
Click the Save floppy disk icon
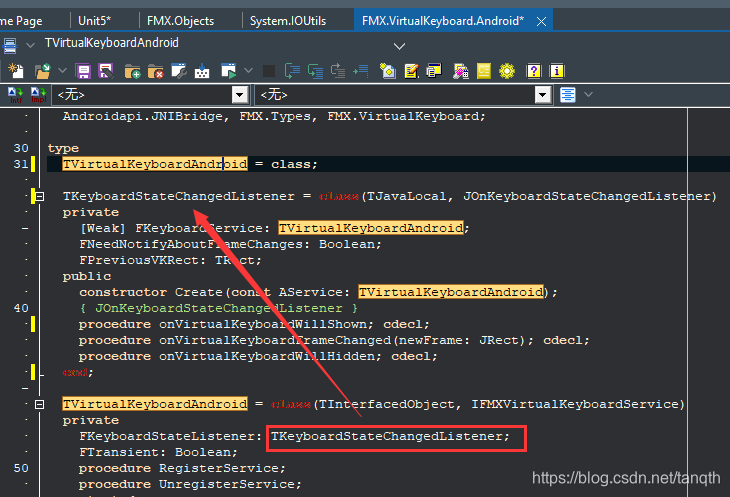pos(83,71)
